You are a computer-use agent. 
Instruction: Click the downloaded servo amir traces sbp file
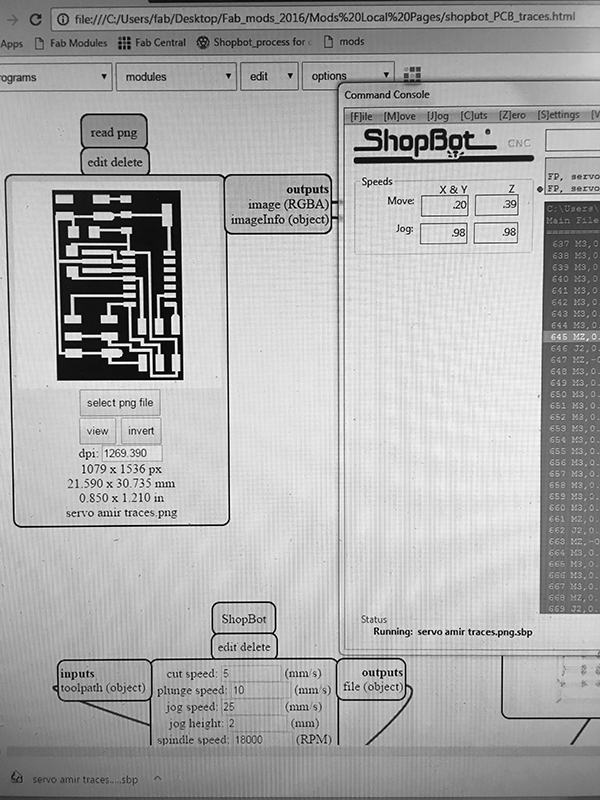pyautogui.click(x=85, y=779)
